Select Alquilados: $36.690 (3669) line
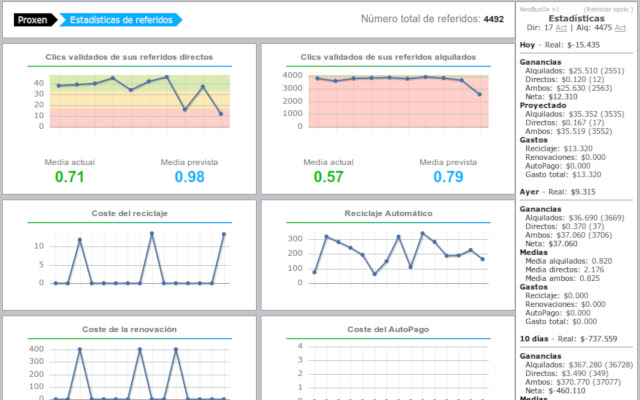Viewport: 640px width, 400px height. click(x=575, y=218)
